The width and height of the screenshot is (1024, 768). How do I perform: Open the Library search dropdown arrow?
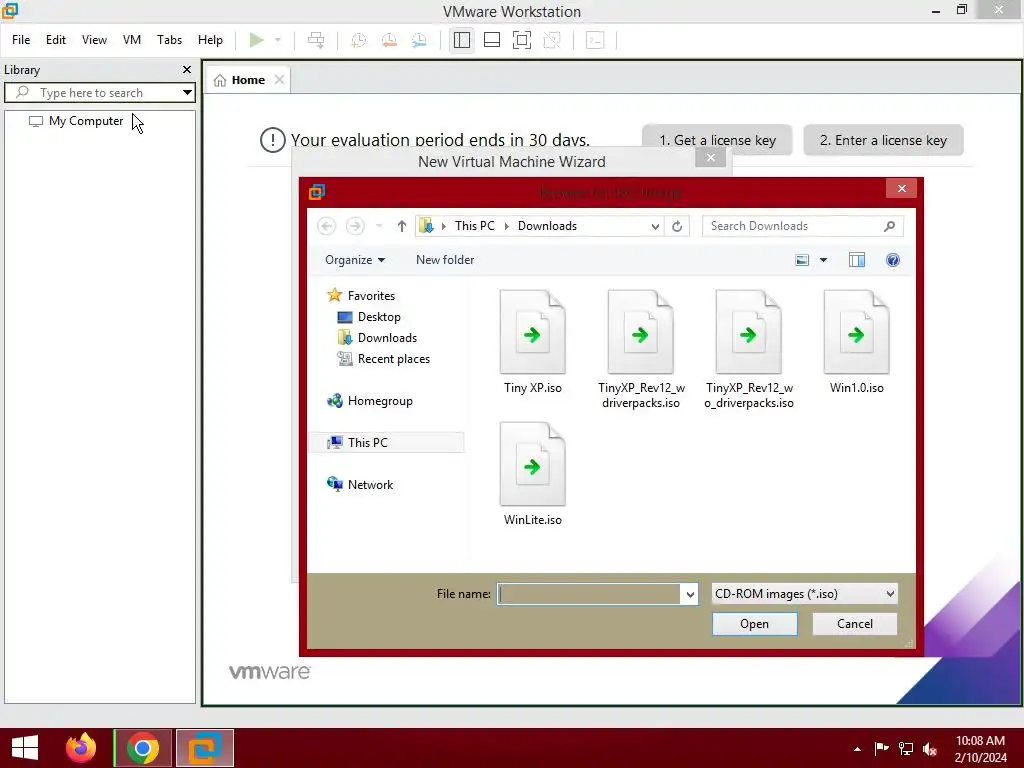tap(187, 93)
